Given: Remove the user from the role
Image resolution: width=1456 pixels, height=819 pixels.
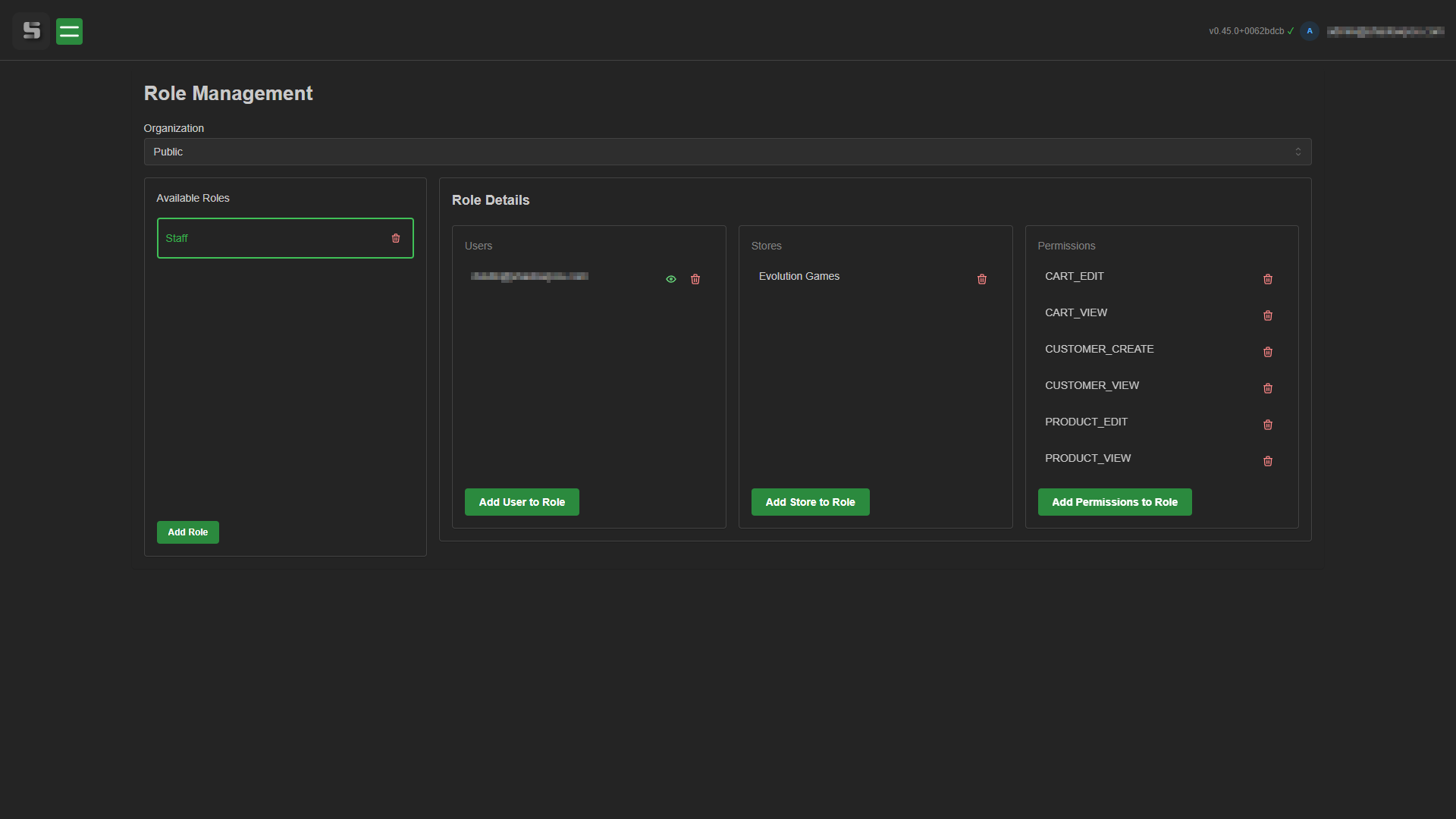Looking at the screenshot, I should pos(695,279).
